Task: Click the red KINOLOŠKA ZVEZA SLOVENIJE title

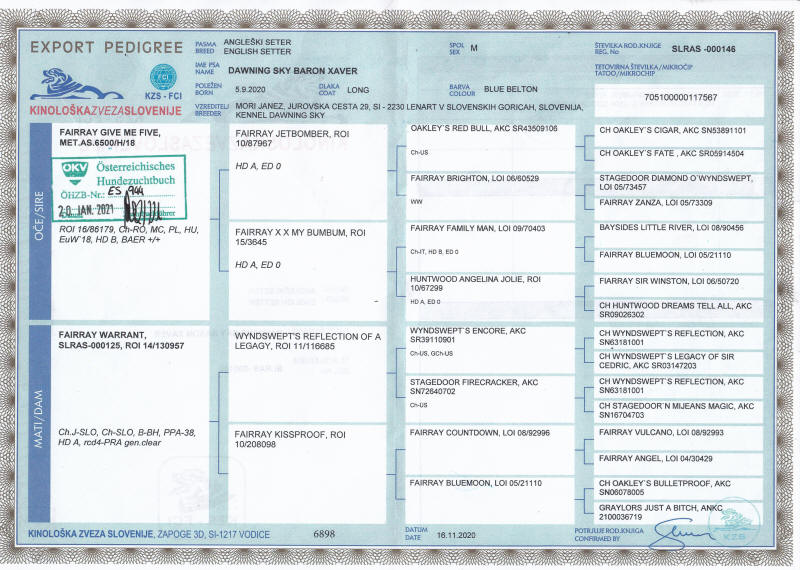Action: 106,111
